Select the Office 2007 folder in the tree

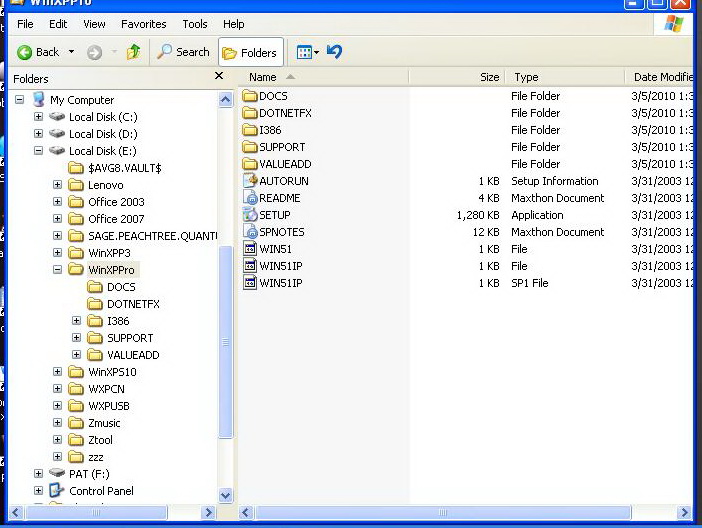pos(116,219)
